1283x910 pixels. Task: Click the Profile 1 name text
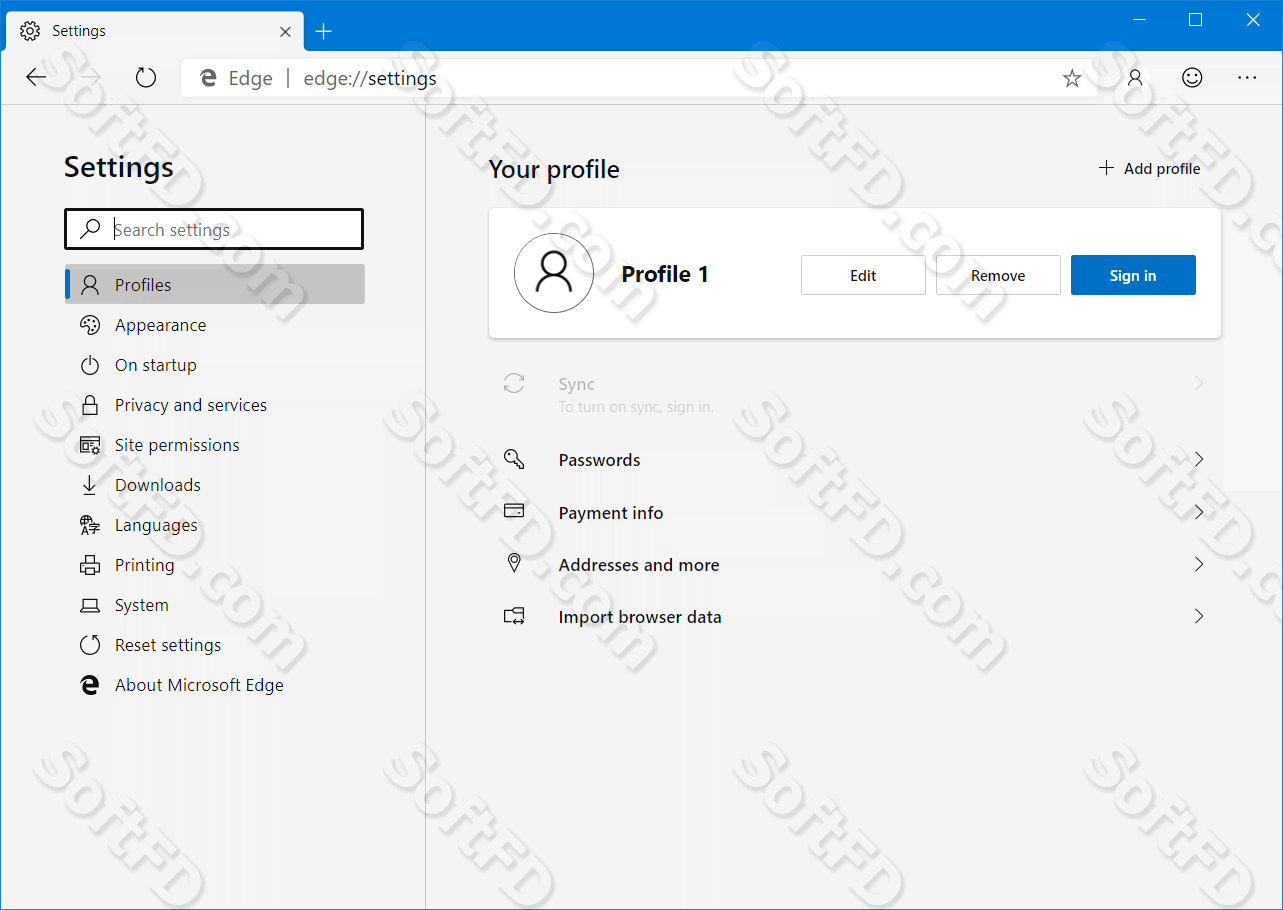point(665,274)
